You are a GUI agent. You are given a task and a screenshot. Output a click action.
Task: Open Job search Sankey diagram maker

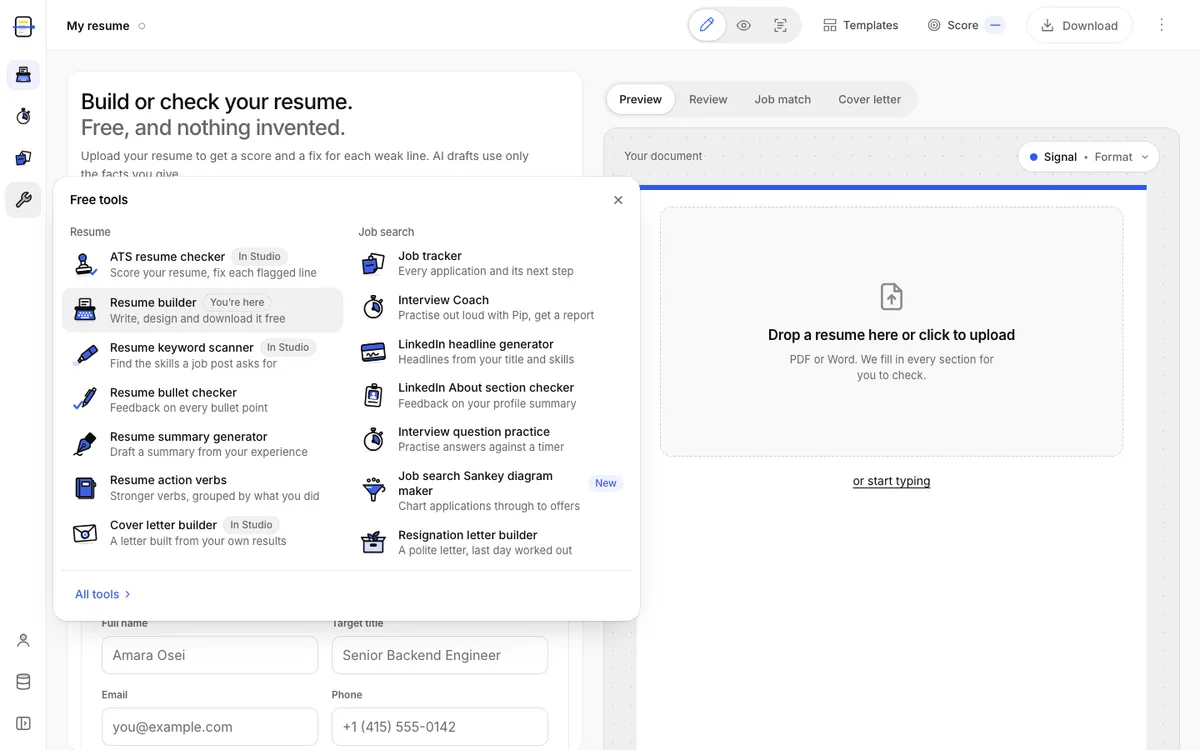click(x=491, y=490)
